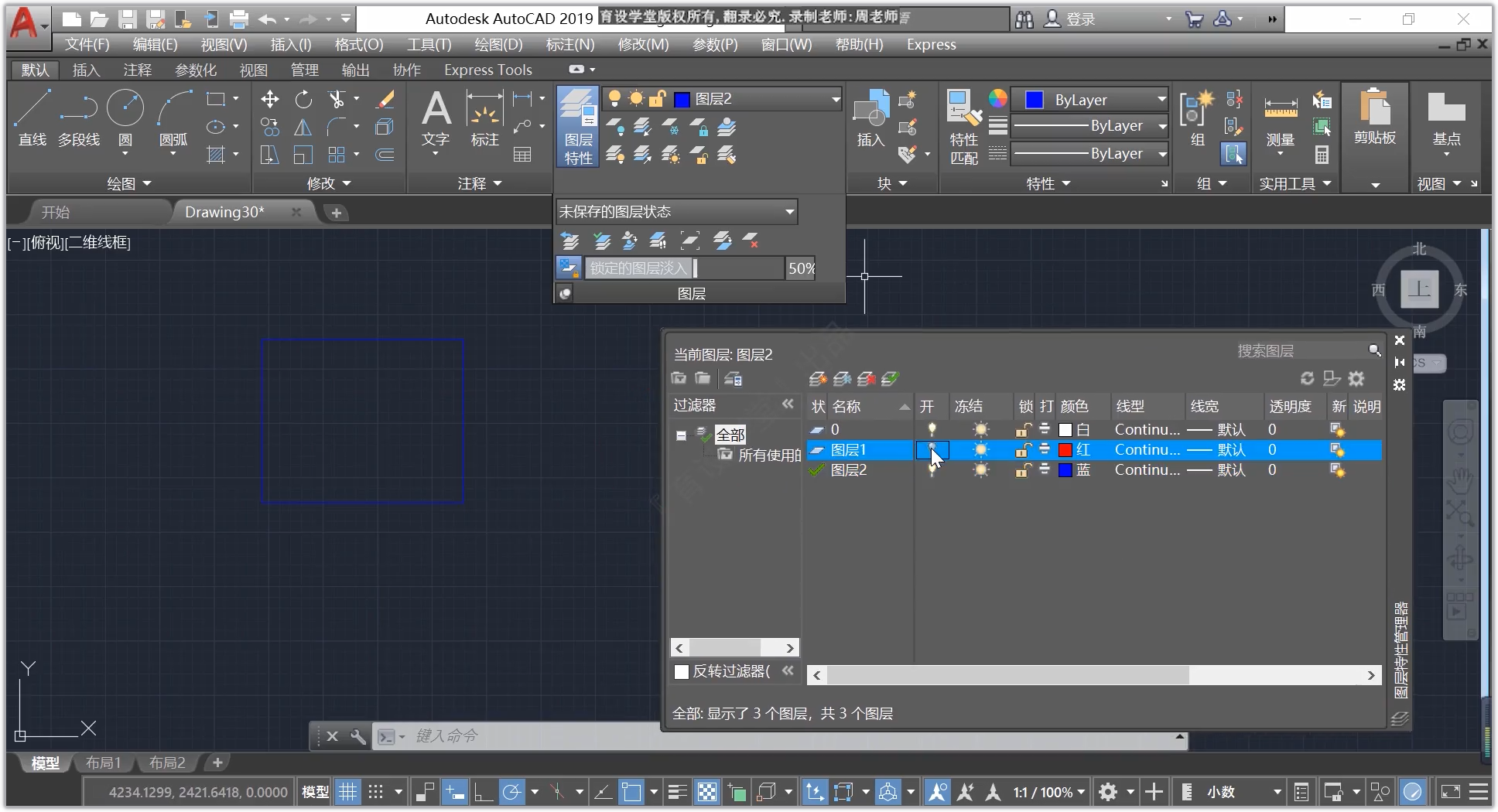The width and height of the screenshot is (1498, 812).
Task: Click New Layer icon in layer manager
Action: tap(817, 378)
